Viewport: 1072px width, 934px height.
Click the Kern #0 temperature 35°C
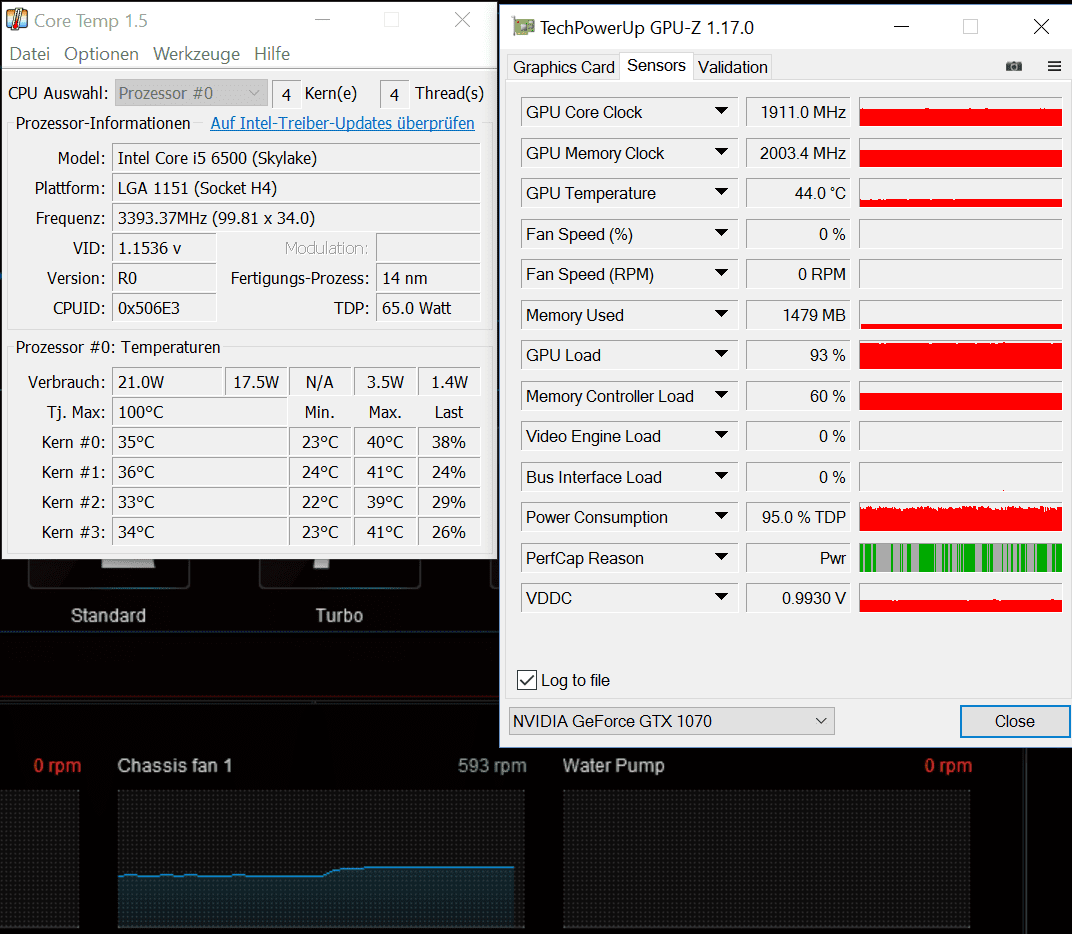click(x=200, y=442)
